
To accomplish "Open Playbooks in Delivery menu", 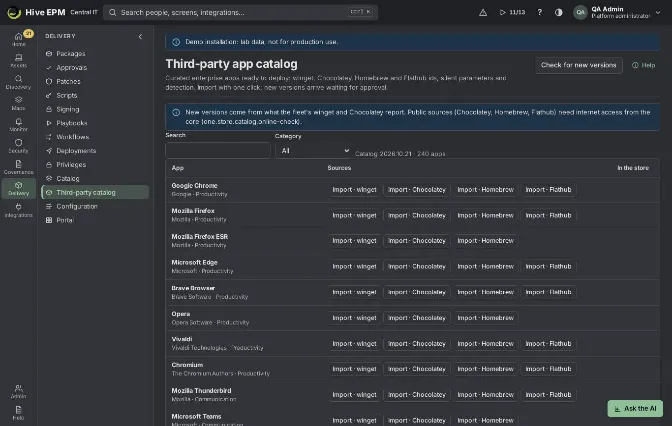I will (x=95, y=123).
